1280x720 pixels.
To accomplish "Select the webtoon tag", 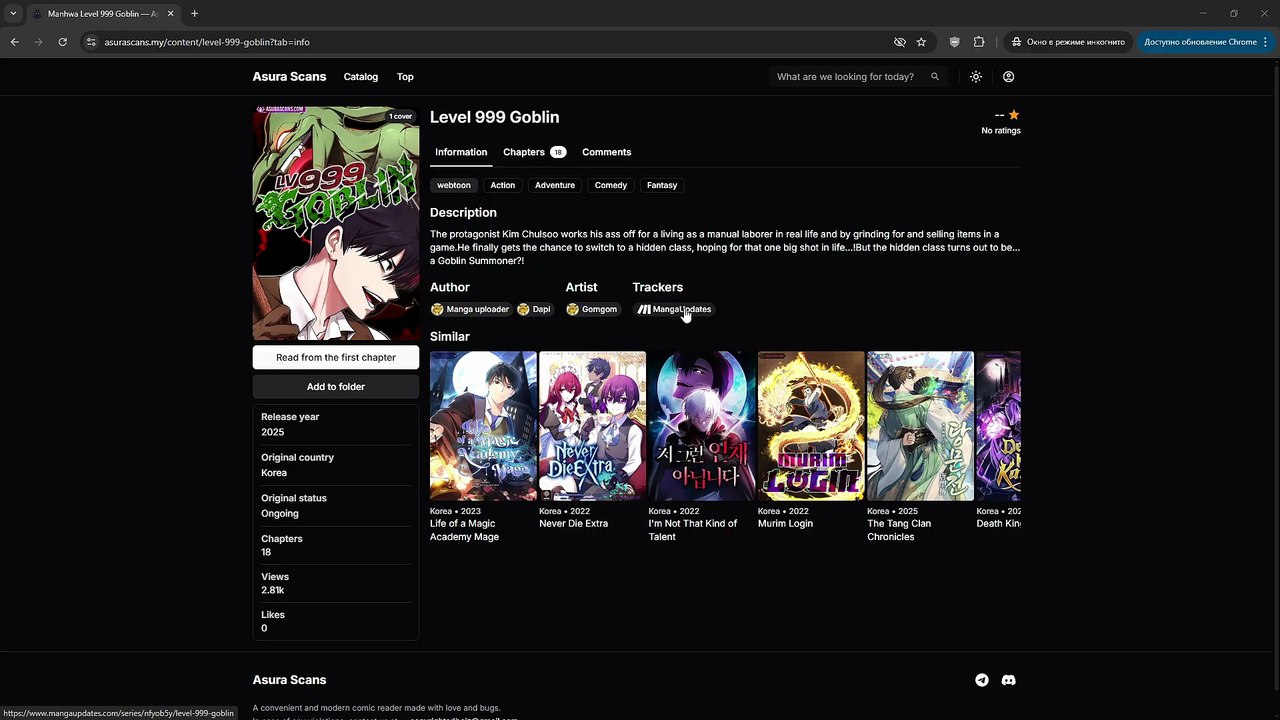I will click(x=453, y=185).
